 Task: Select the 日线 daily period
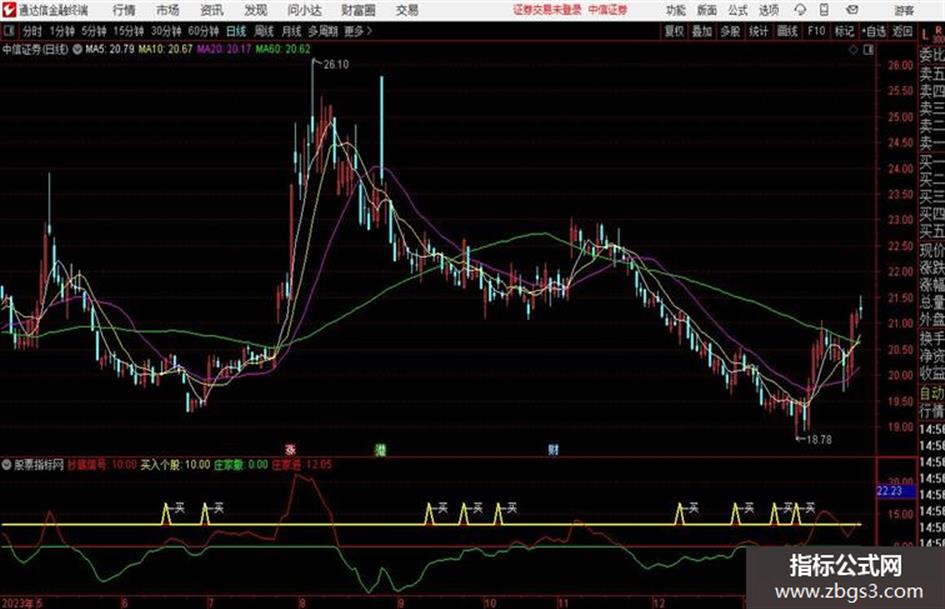pyautogui.click(x=236, y=31)
